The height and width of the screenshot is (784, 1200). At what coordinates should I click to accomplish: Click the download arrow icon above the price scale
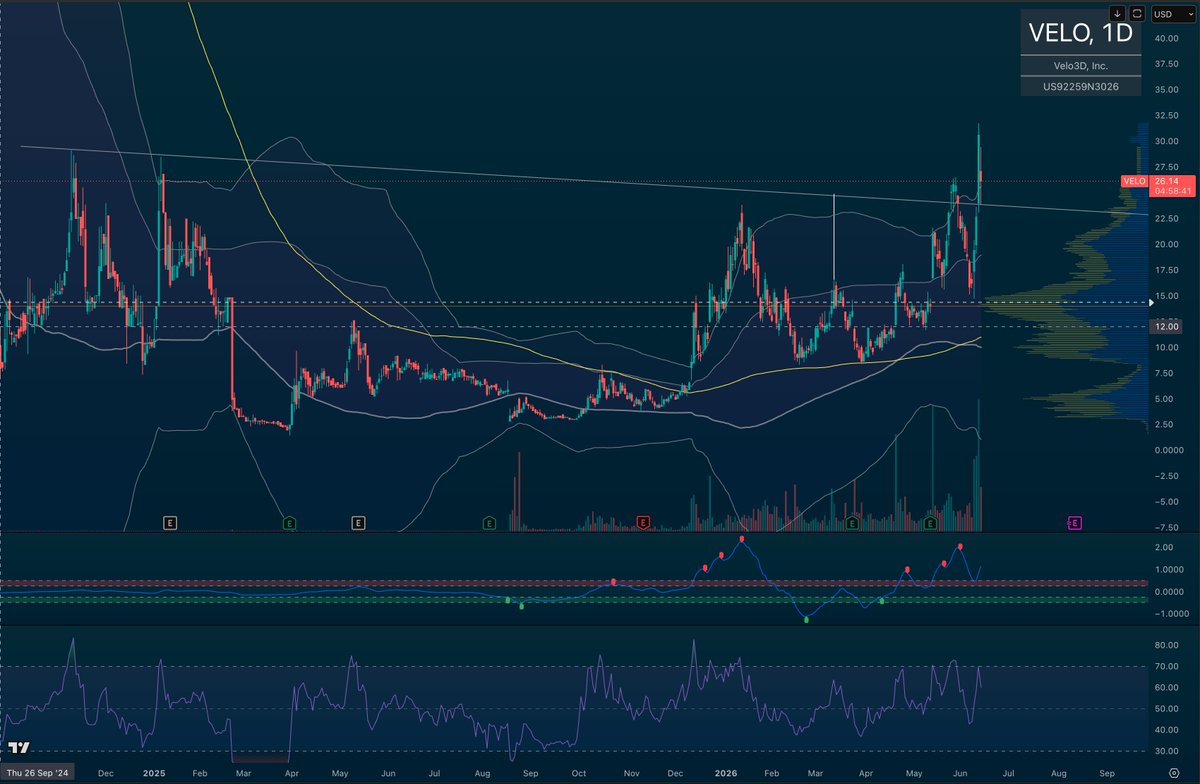[x=1116, y=13]
